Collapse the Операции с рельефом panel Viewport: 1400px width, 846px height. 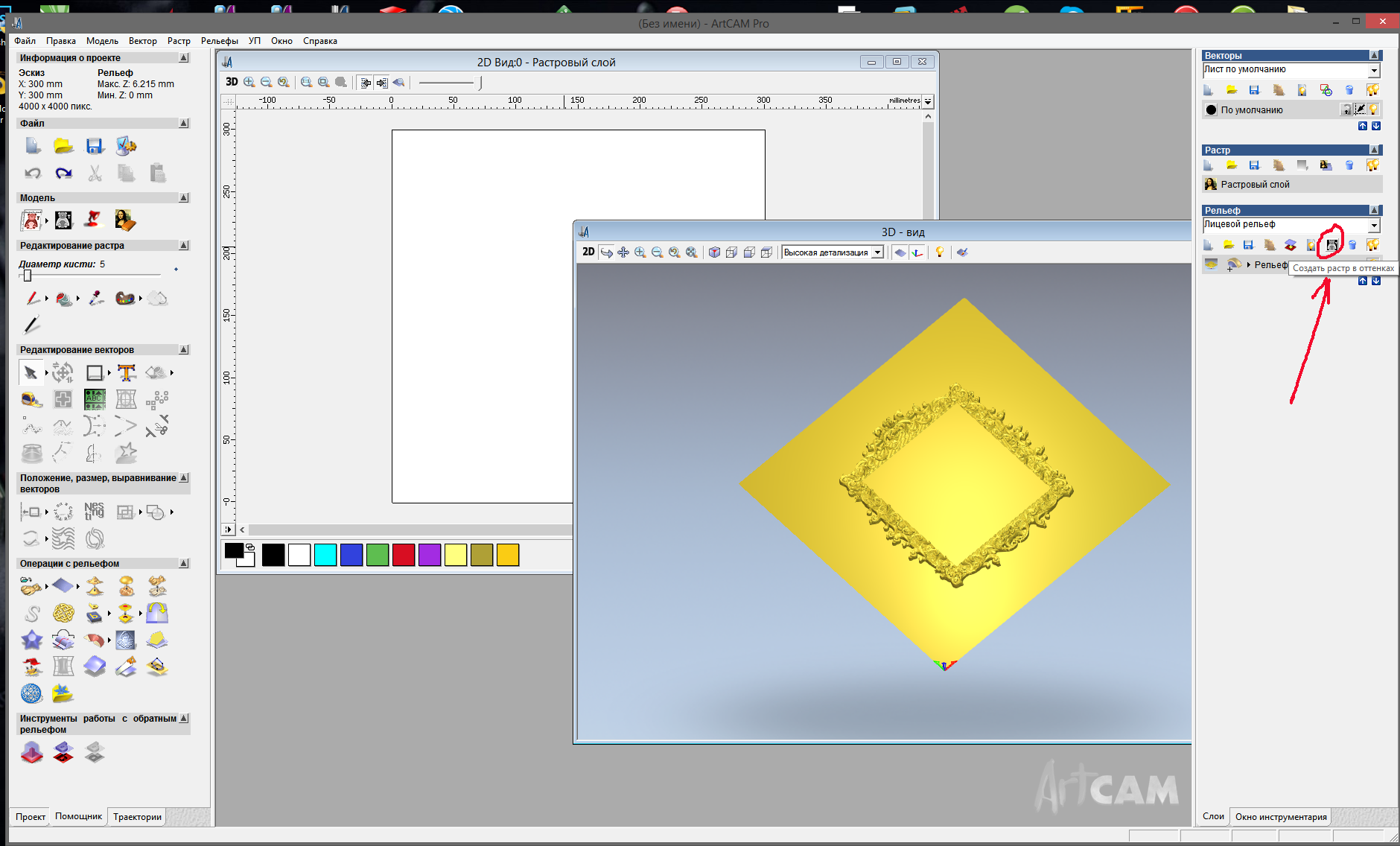click(184, 564)
